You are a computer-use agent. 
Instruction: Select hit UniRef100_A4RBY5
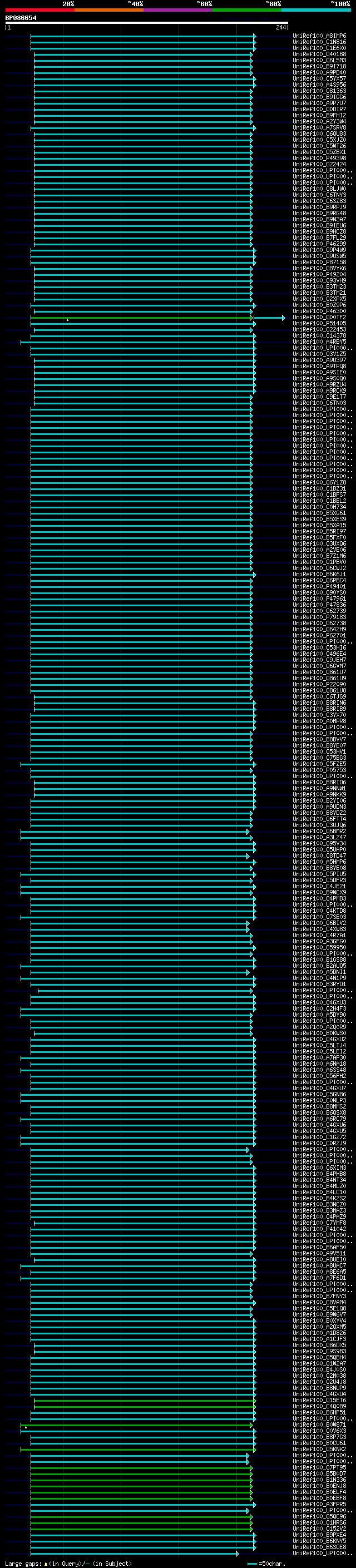tap(319, 342)
